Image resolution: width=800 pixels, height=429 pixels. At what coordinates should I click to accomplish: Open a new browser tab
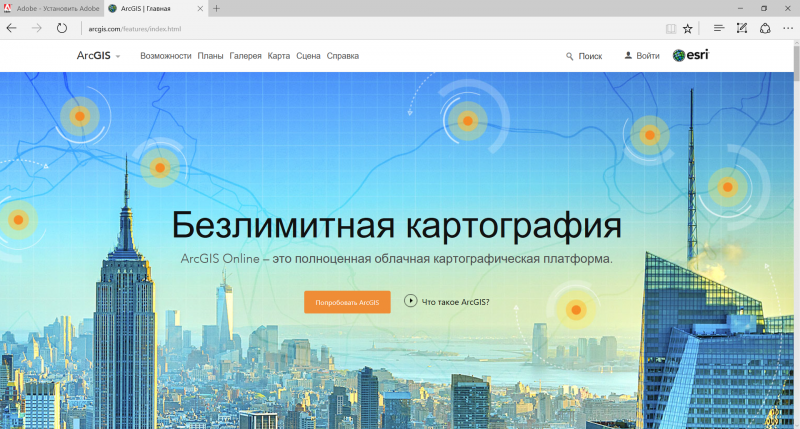pos(217,8)
